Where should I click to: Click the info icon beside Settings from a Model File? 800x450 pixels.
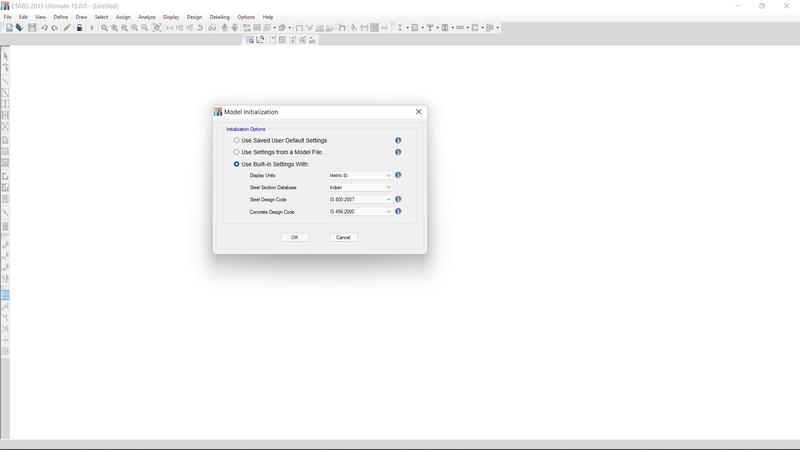(398, 152)
